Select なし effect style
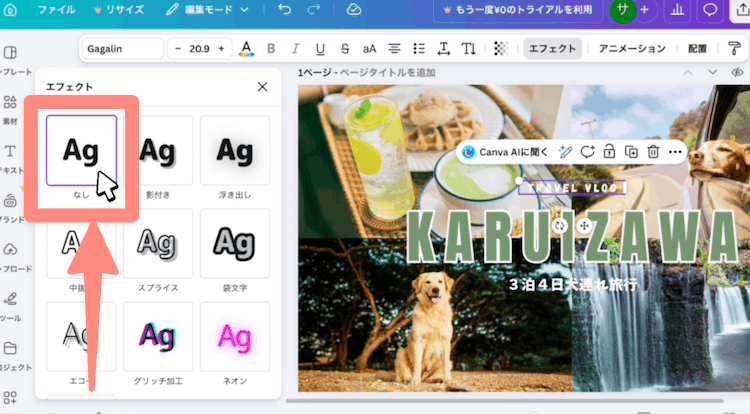The height and width of the screenshot is (414, 750). (81, 150)
